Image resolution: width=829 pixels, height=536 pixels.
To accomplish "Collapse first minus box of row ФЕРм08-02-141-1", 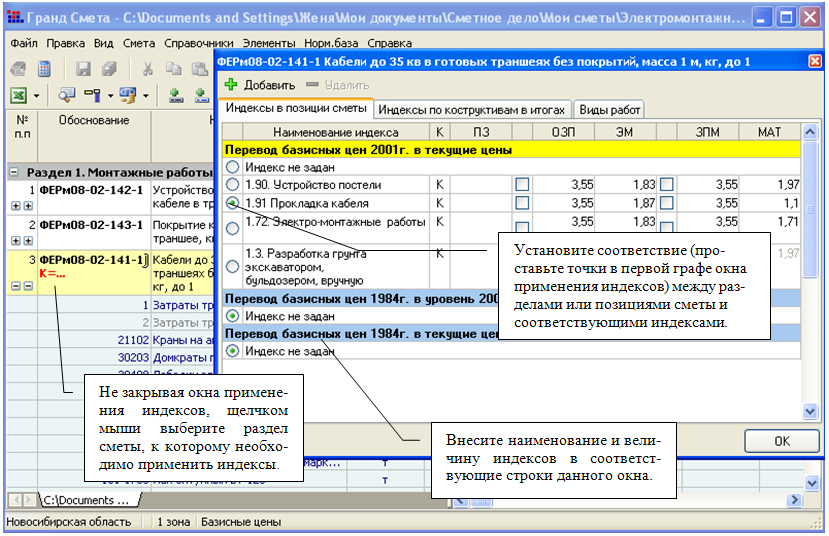I will pos(16,286).
